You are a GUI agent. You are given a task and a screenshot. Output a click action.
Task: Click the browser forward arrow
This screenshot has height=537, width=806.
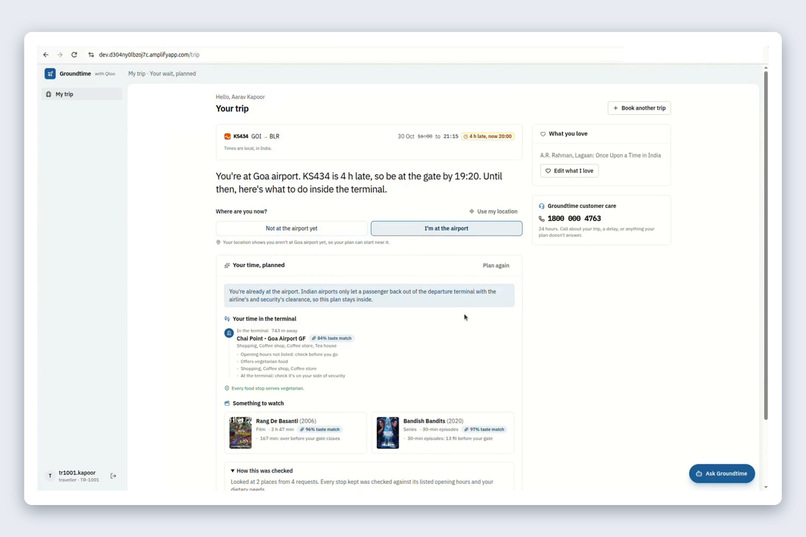click(x=60, y=54)
